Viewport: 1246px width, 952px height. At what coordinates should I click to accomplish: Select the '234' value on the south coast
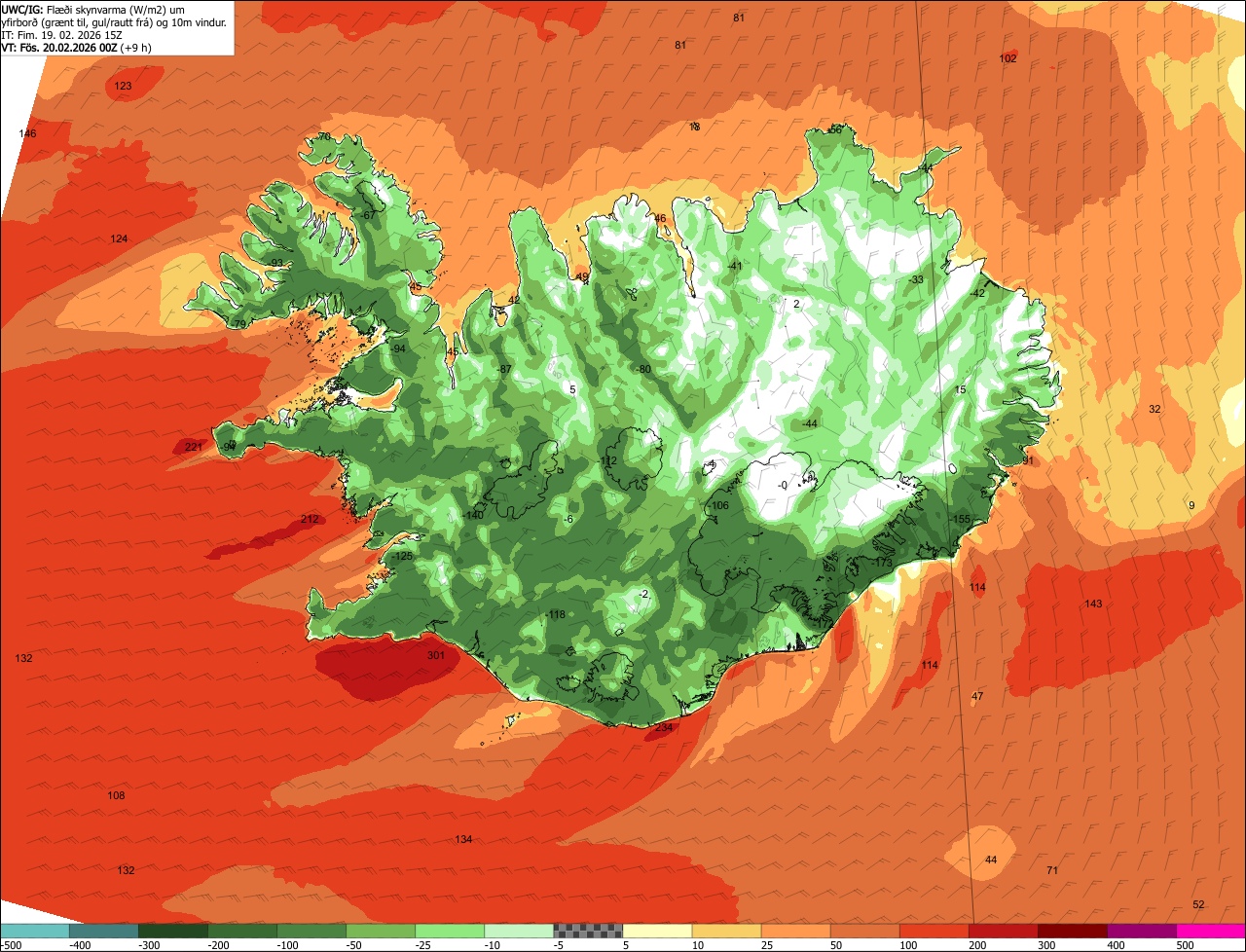click(x=664, y=727)
